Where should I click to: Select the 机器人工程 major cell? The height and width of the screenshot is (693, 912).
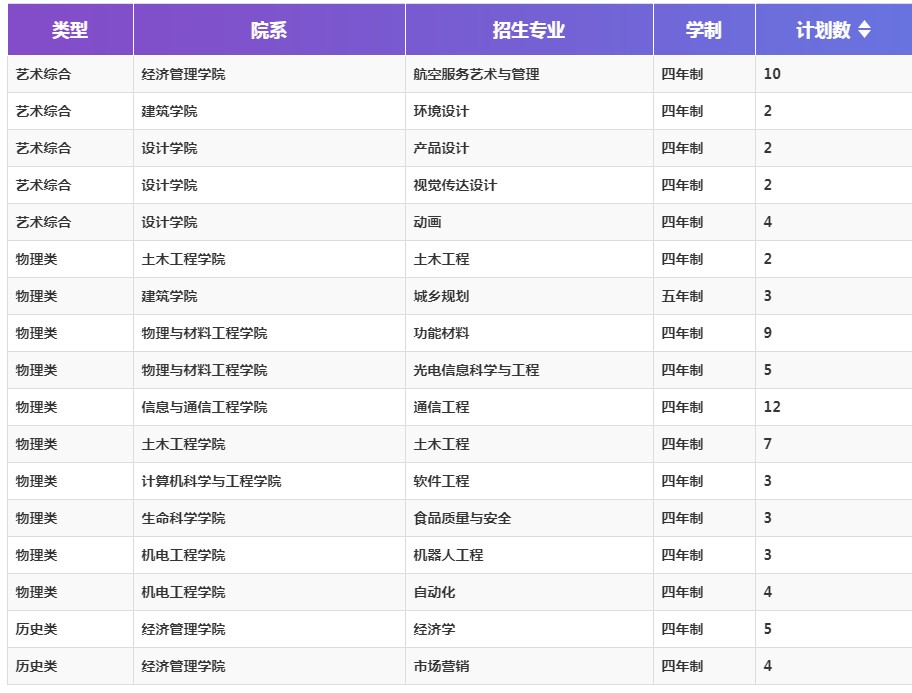(448, 555)
